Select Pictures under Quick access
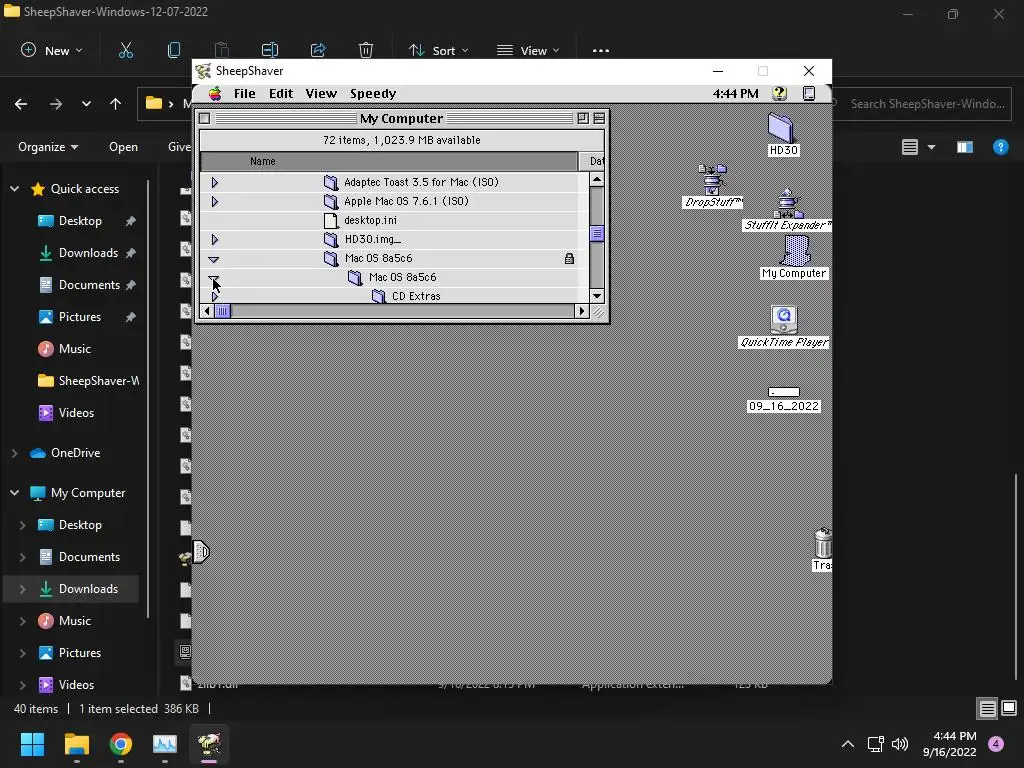The height and width of the screenshot is (768, 1024). pos(80,317)
